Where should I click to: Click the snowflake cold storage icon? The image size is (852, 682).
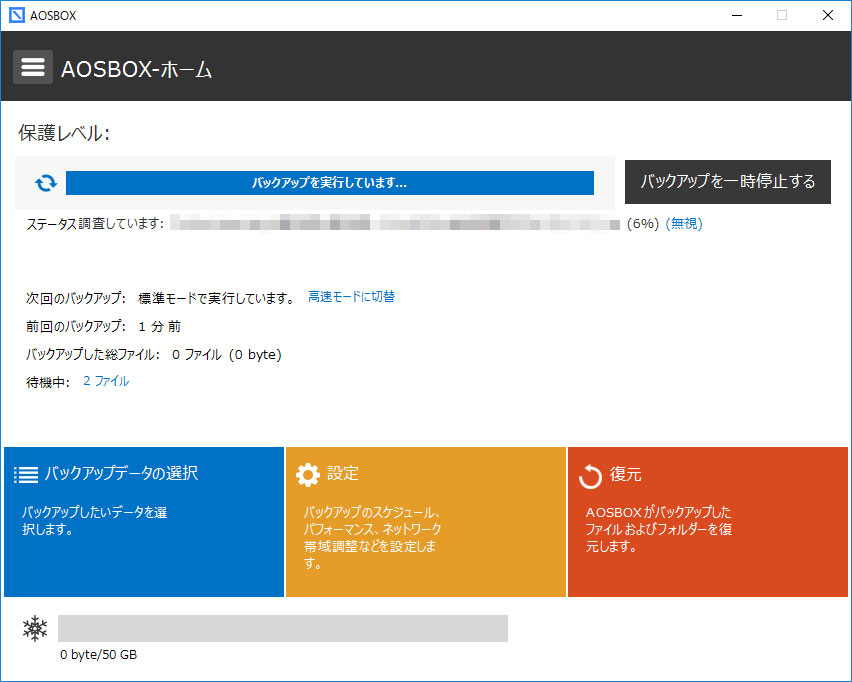(x=35, y=628)
